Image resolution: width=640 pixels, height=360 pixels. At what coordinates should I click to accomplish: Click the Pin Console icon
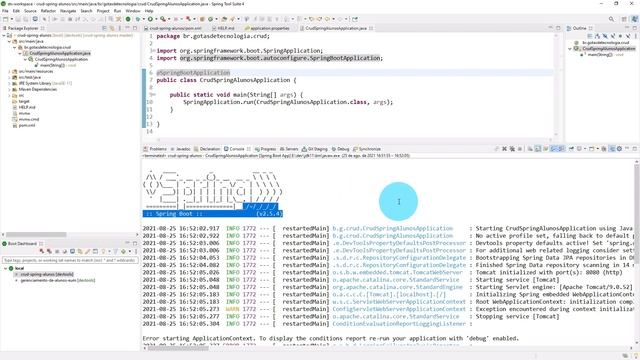(x=571, y=149)
